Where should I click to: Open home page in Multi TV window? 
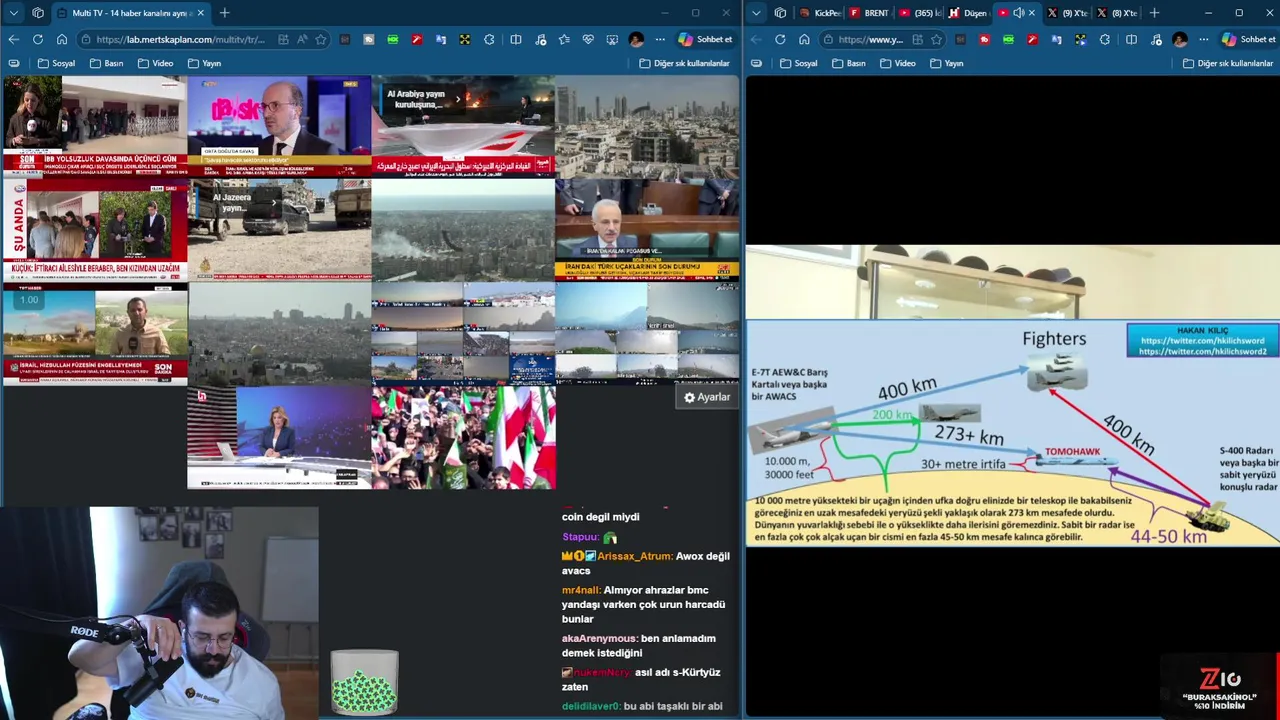click(61, 39)
